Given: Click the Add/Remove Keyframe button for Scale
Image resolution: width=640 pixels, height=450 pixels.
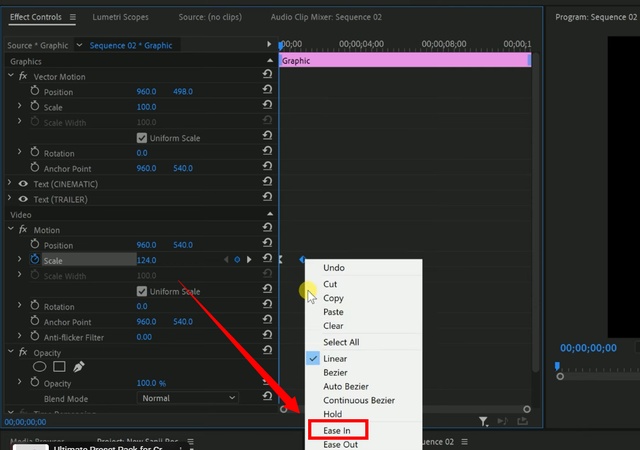Looking at the screenshot, I should pos(237,260).
